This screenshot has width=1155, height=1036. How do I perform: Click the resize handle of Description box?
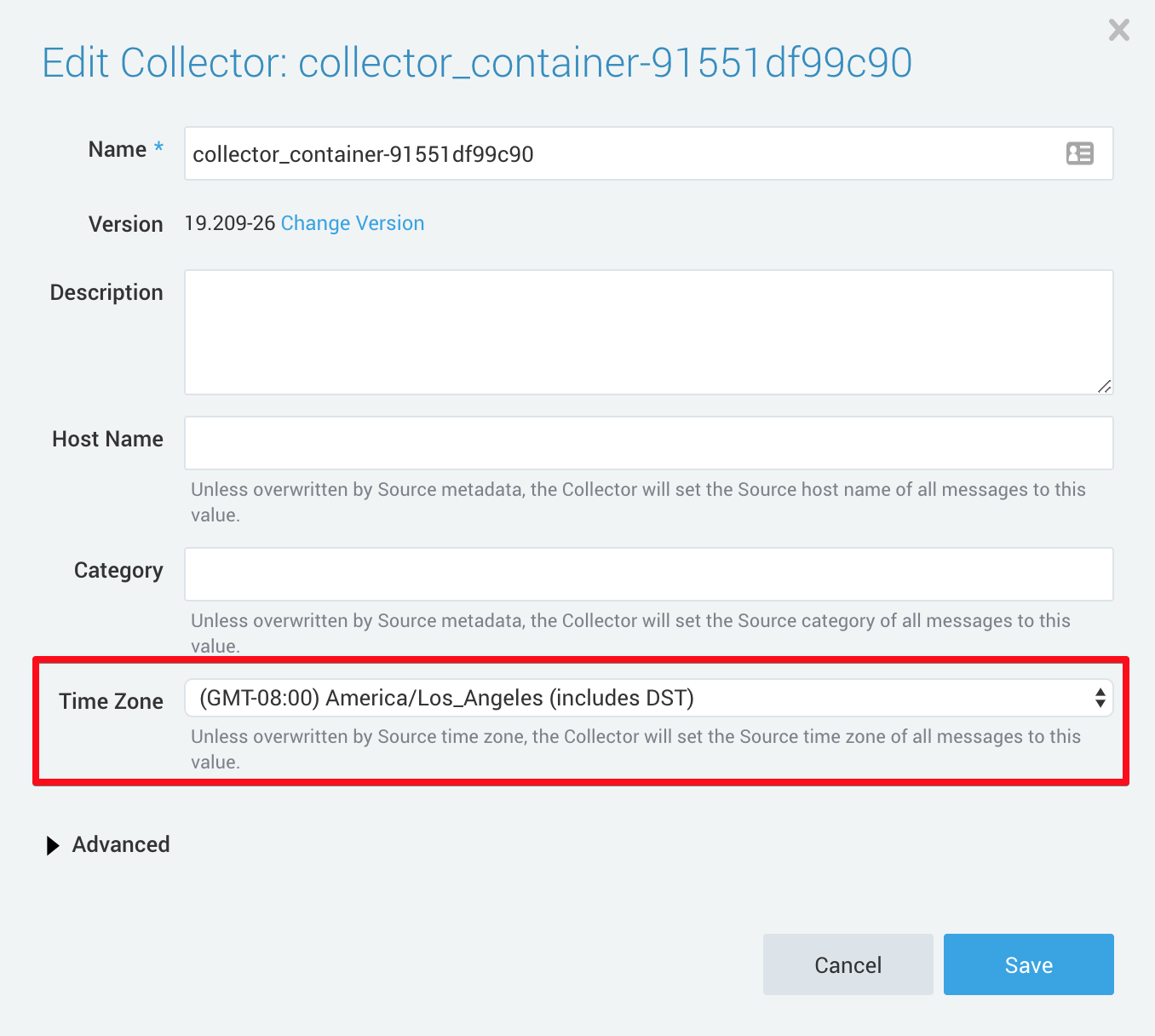tap(1104, 386)
